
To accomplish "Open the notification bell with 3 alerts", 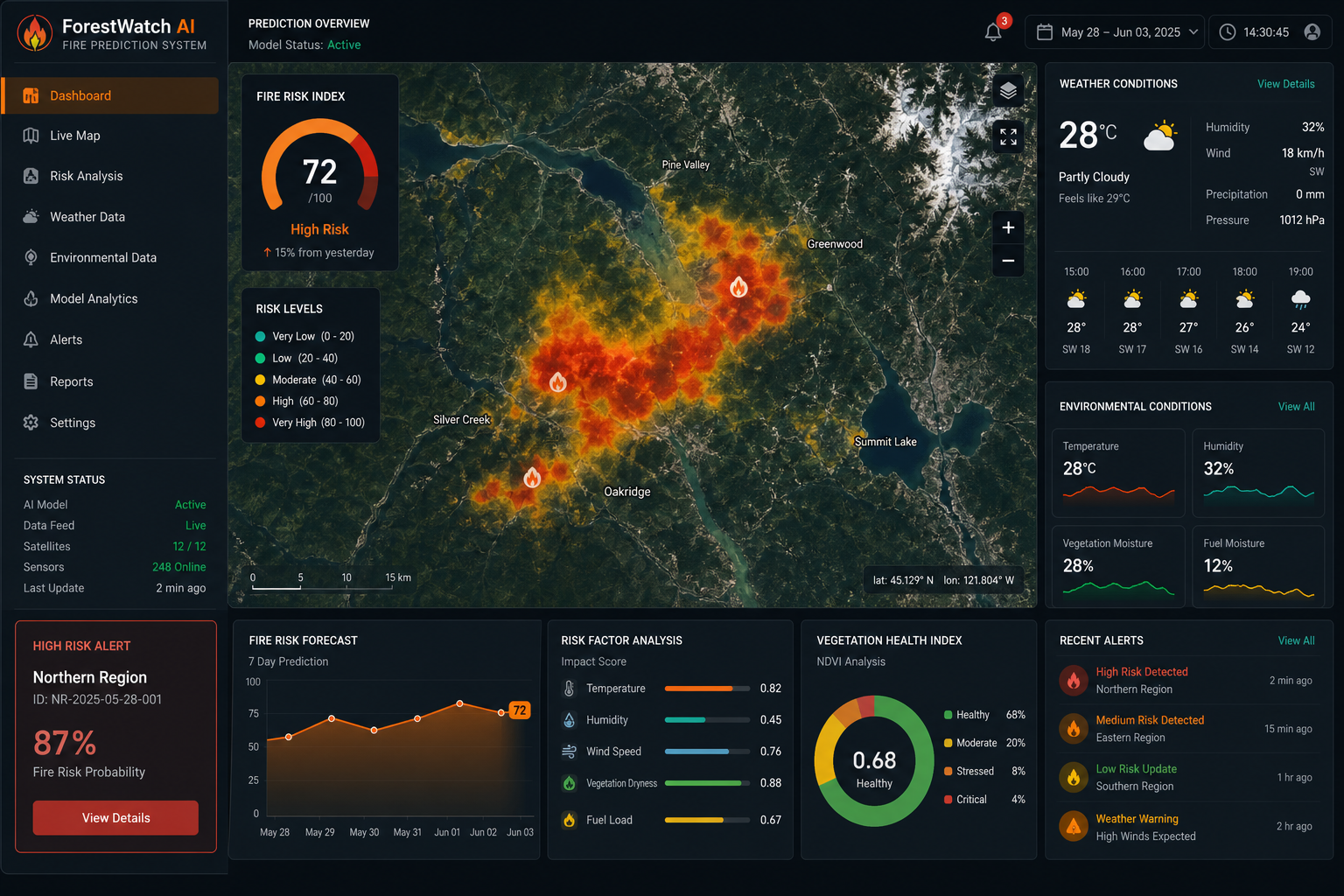I will (x=993, y=32).
